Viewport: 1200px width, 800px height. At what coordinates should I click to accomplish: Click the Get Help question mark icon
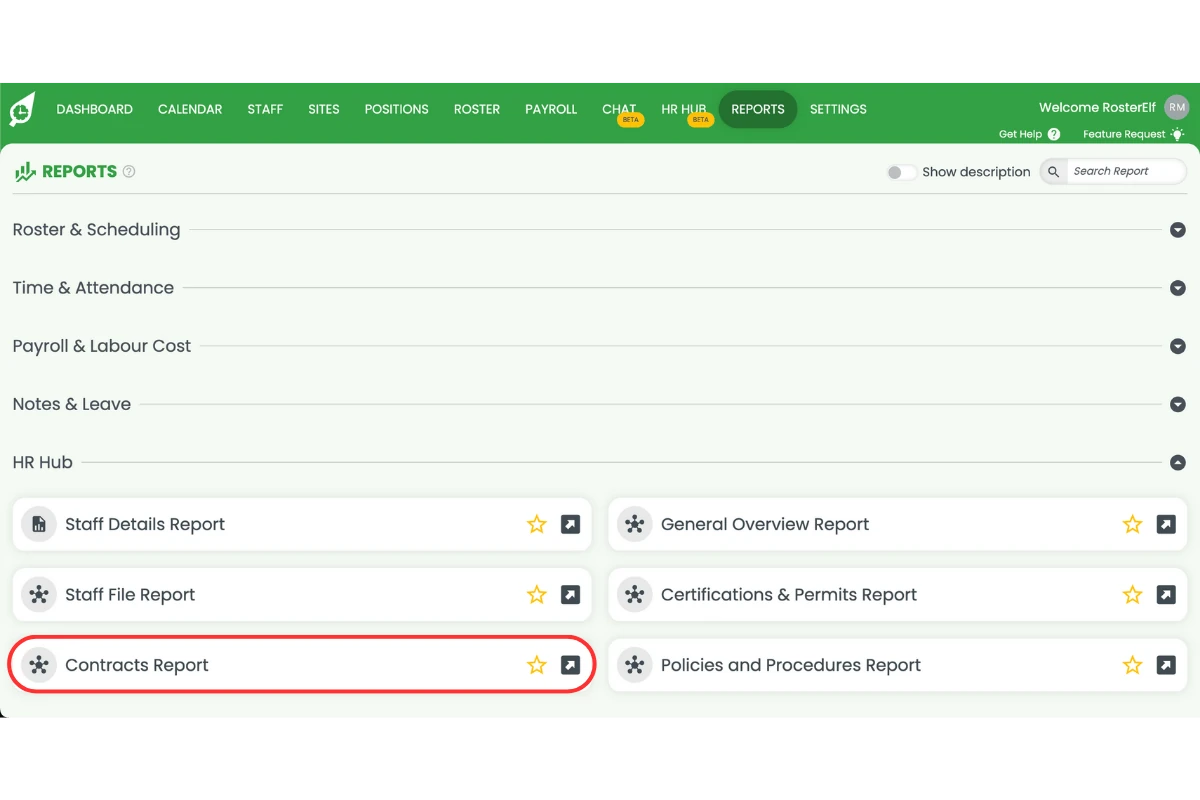pos(1054,134)
